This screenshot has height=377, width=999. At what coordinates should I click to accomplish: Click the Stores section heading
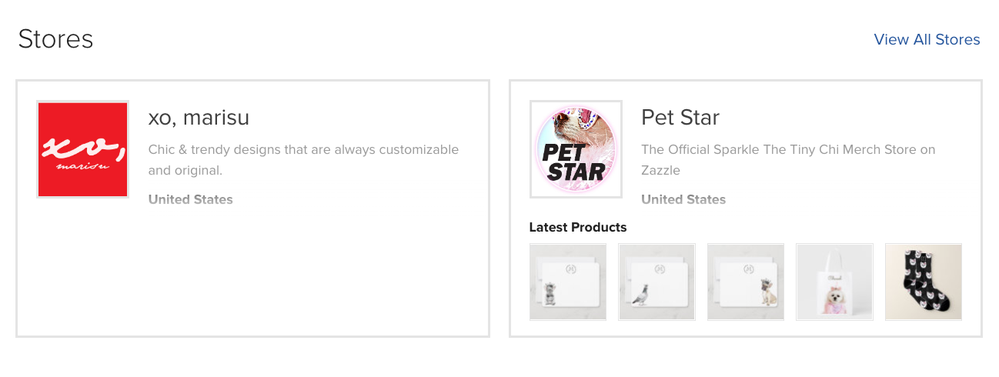pos(55,39)
